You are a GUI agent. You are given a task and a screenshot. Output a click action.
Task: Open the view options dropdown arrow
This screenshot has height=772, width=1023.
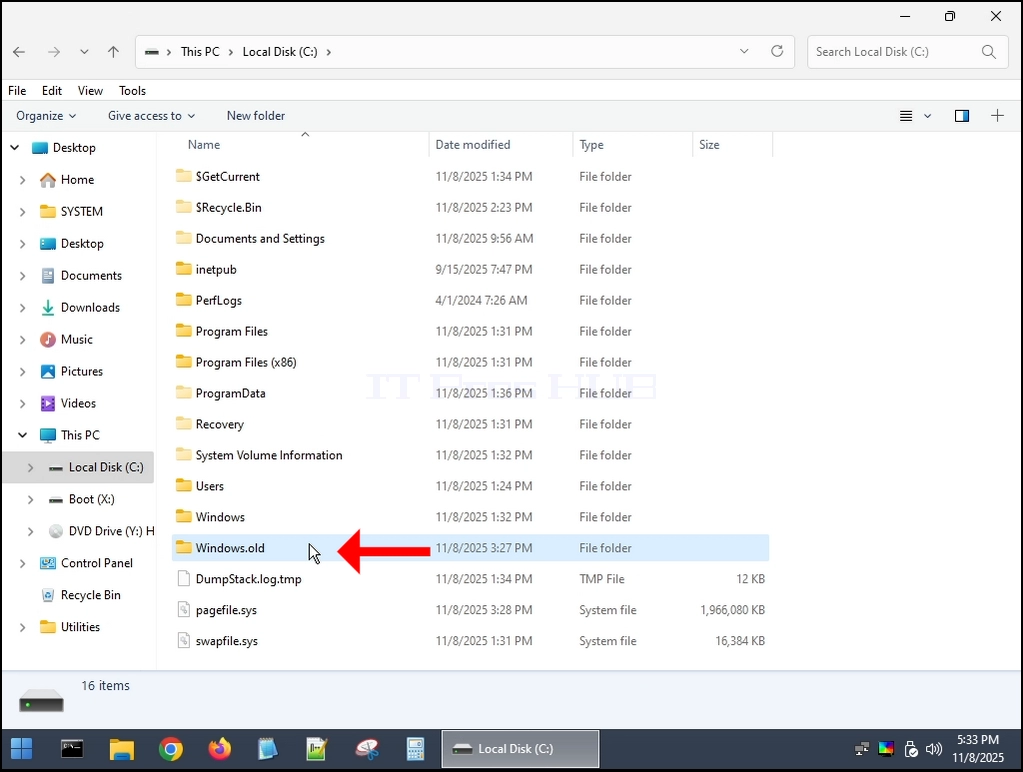click(x=927, y=116)
